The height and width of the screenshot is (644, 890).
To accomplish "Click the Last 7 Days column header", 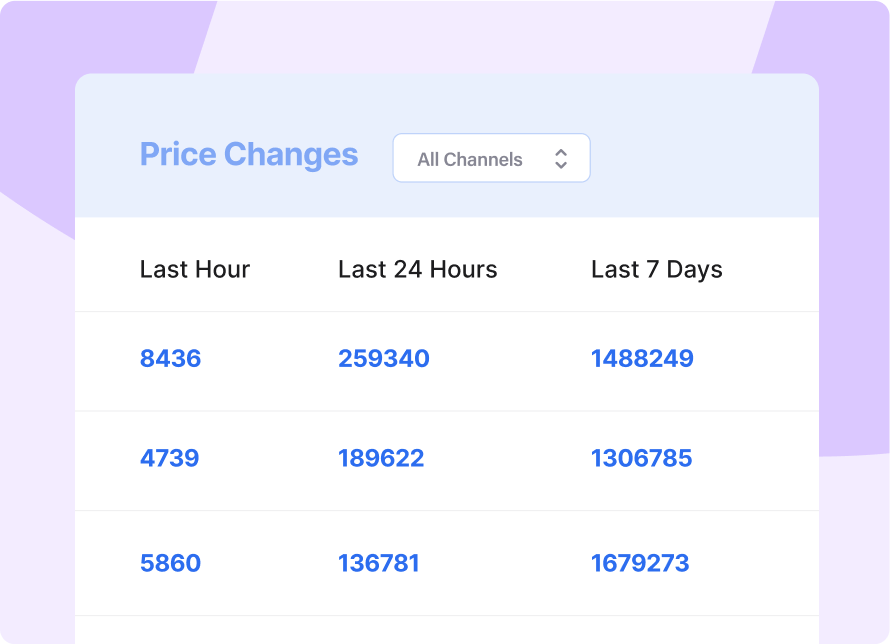I will coord(656,269).
